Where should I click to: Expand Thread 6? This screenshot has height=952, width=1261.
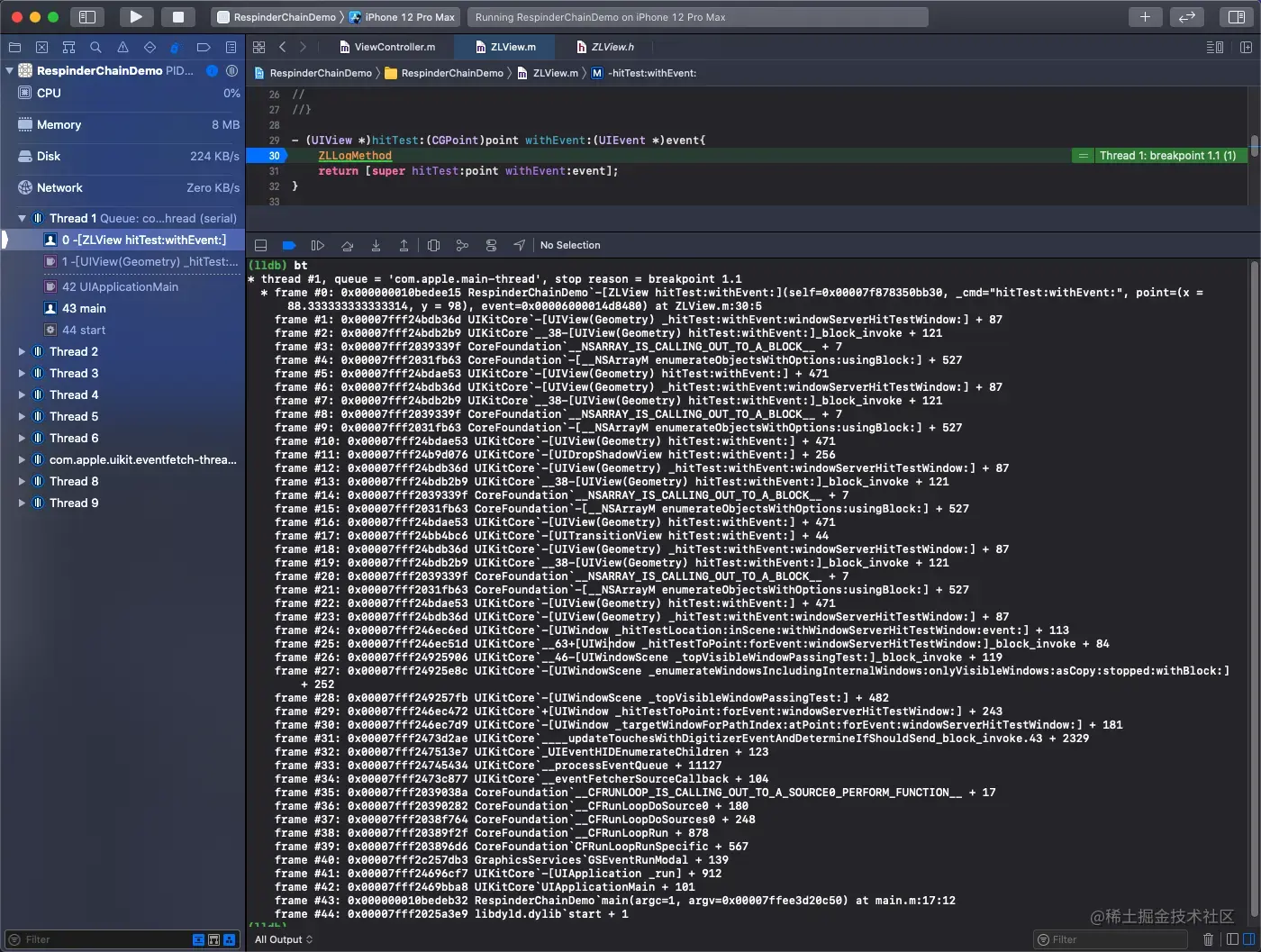(22, 438)
